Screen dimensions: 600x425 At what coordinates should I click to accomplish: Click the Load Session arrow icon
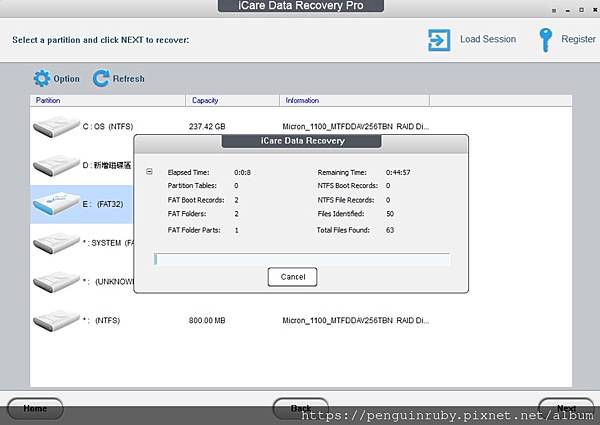[439, 40]
